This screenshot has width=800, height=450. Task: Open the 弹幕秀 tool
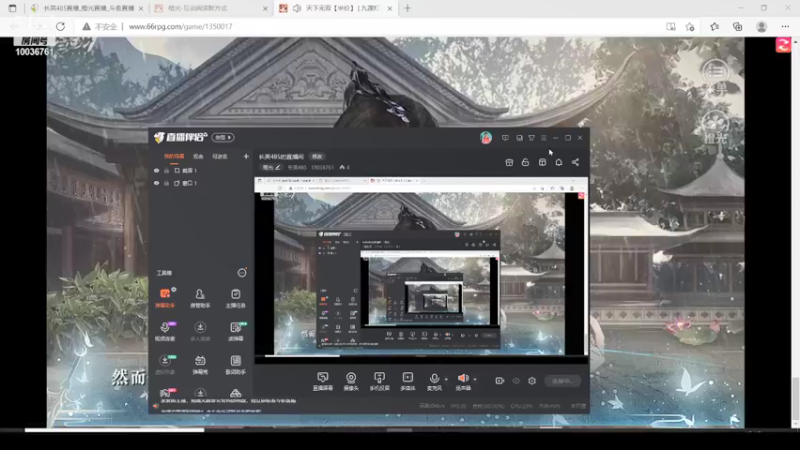(x=200, y=365)
